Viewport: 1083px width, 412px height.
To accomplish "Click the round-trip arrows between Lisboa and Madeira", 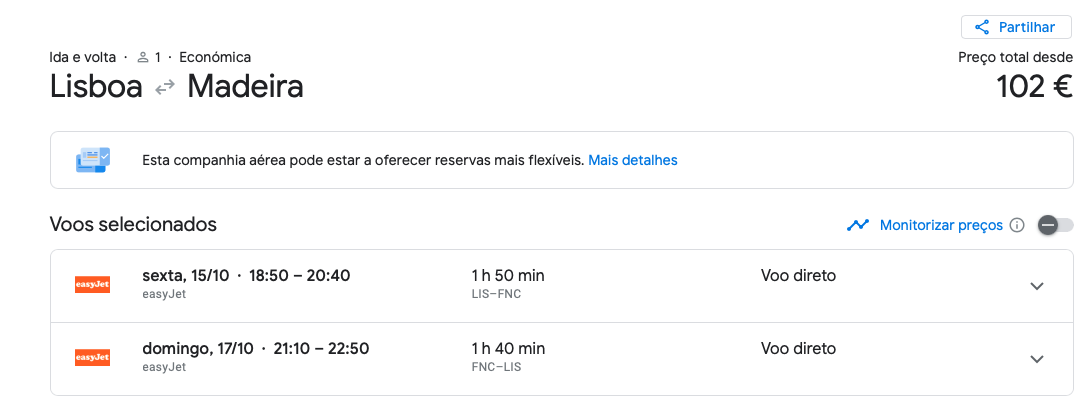I will coord(164,88).
